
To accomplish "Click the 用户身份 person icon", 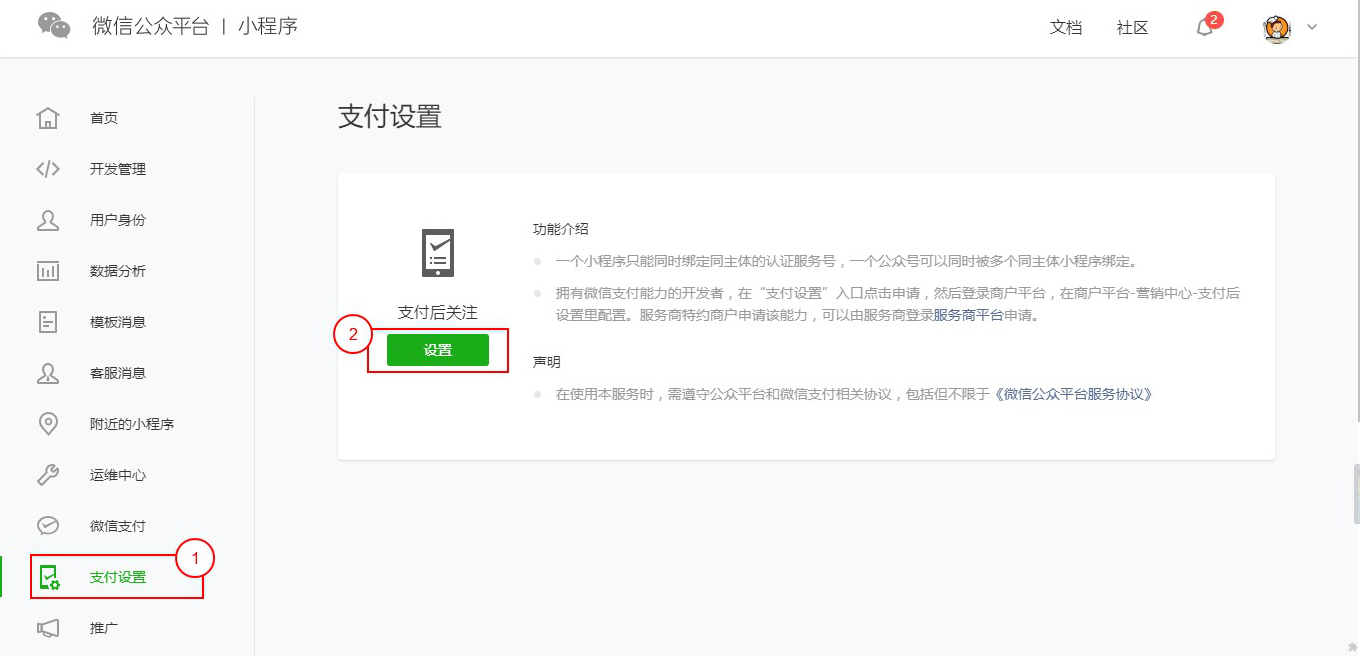I will [48, 220].
